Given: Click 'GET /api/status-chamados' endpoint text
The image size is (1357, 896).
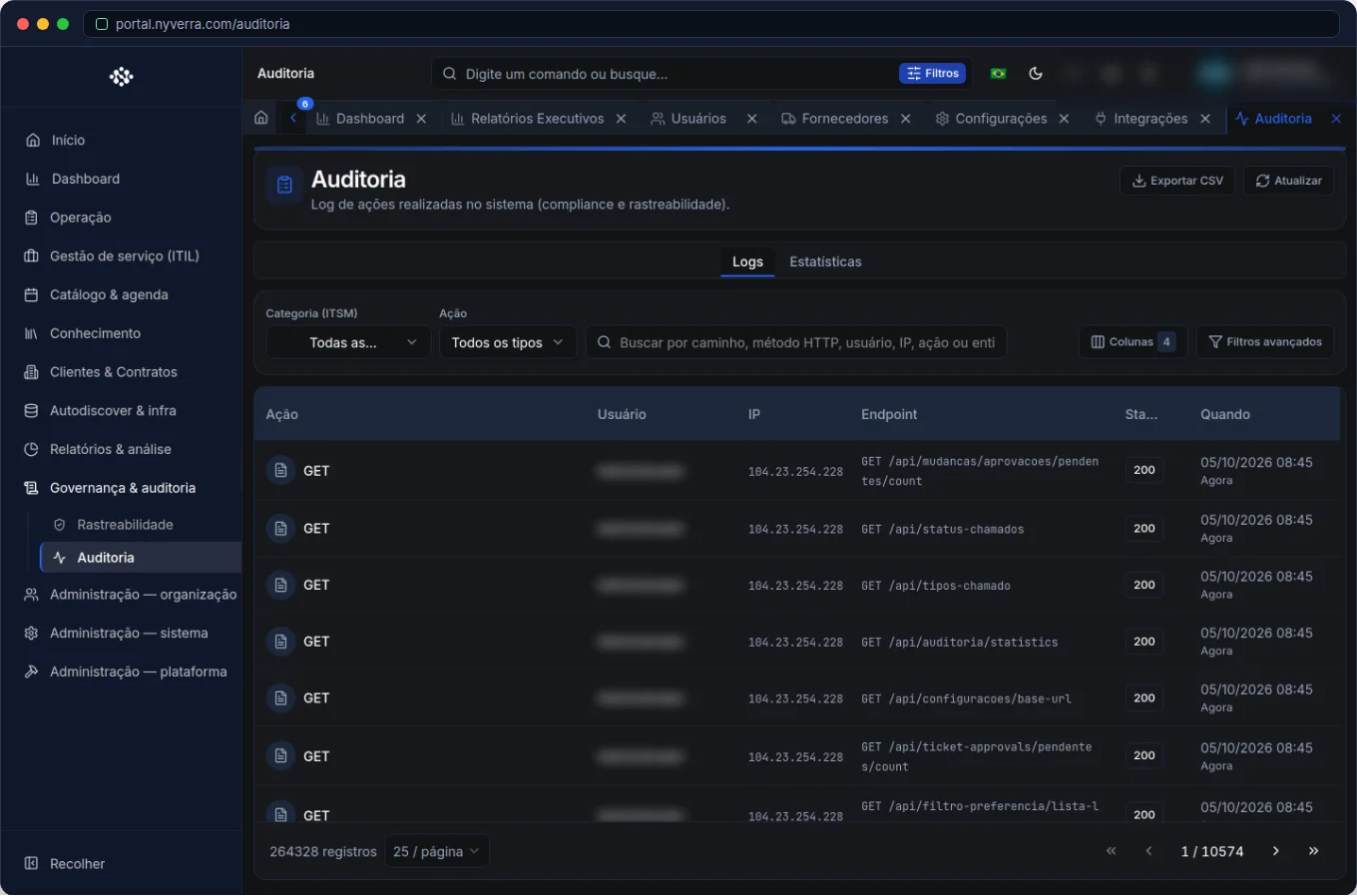Looking at the screenshot, I should (x=943, y=530).
